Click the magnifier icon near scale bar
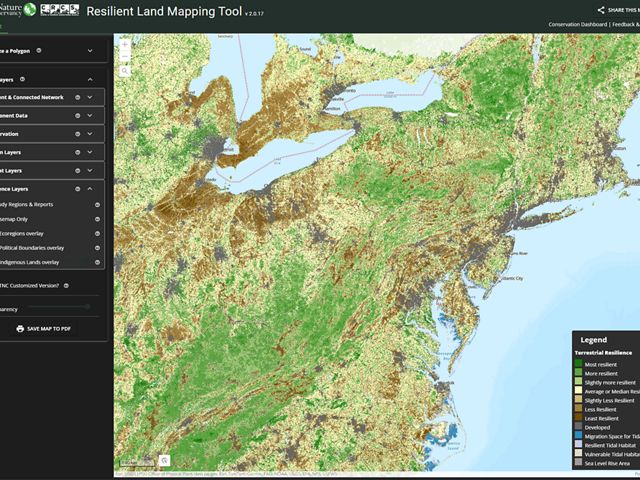 point(163,460)
